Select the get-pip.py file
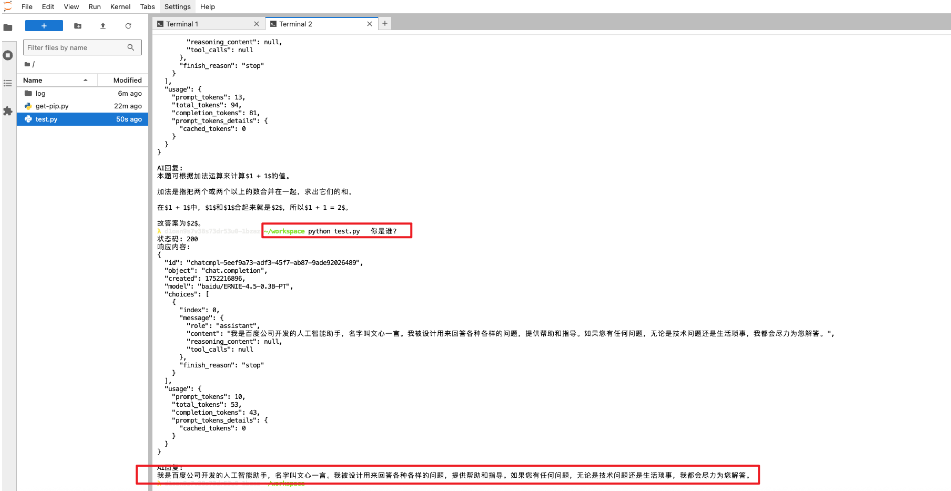The height and width of the screenshot is (491, 951). point(82,106)
